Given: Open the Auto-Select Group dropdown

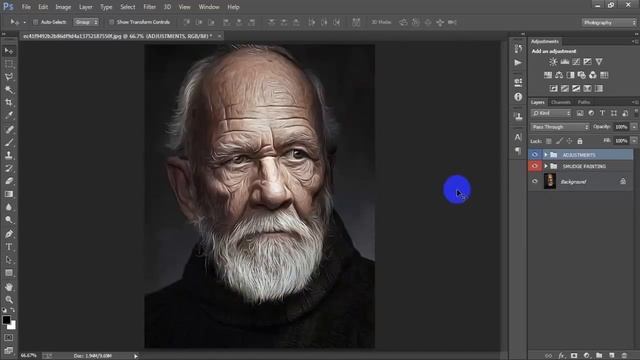Looking at the screenshot, I should point(86,22).
